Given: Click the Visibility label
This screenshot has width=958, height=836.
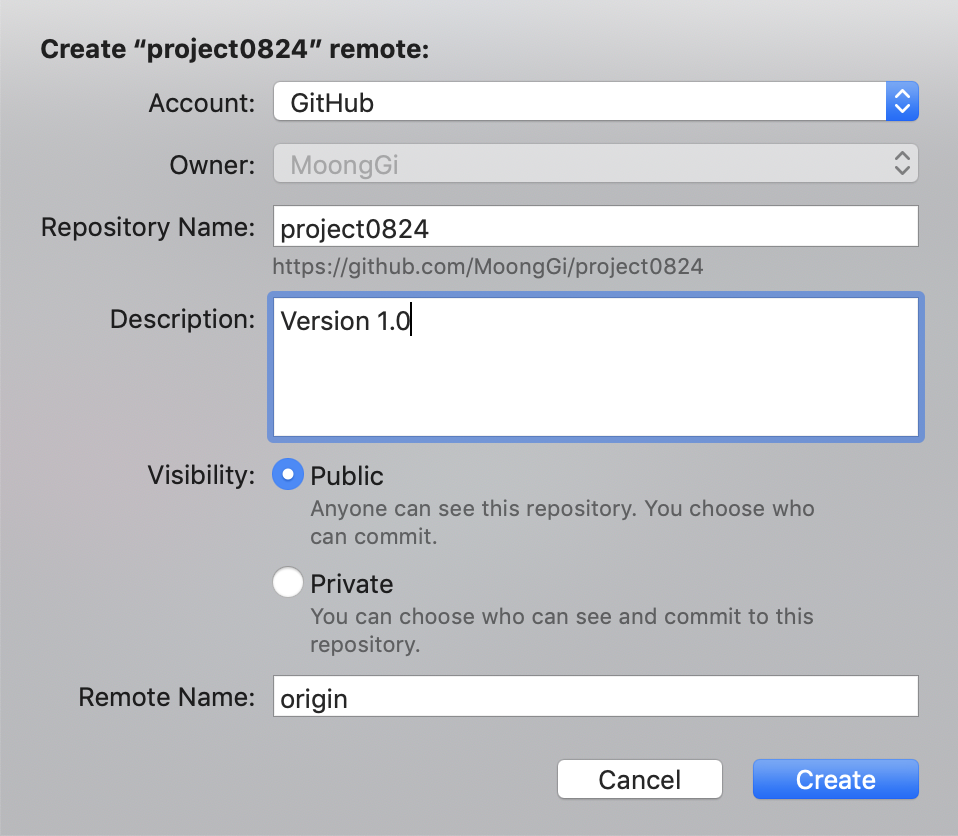Looking at the screenshot, I should [201, 475].
